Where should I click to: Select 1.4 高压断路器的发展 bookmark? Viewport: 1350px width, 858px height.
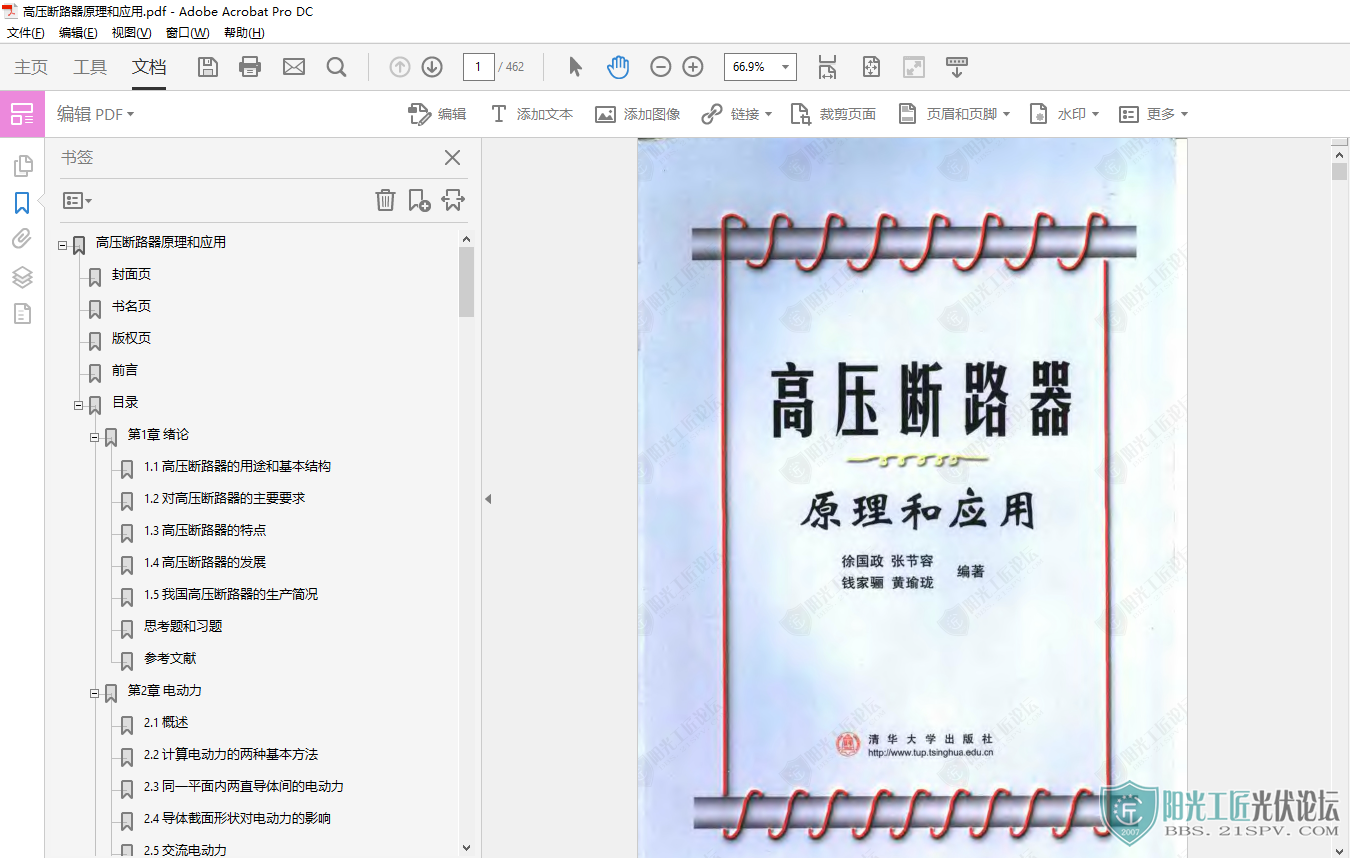coord(205,562)
